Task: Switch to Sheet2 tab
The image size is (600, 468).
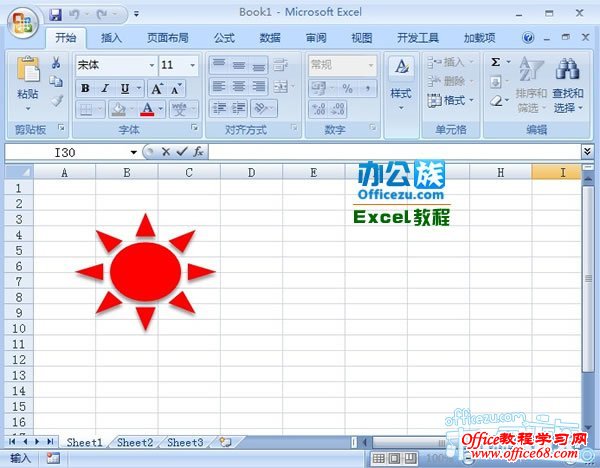Action: 135,443
